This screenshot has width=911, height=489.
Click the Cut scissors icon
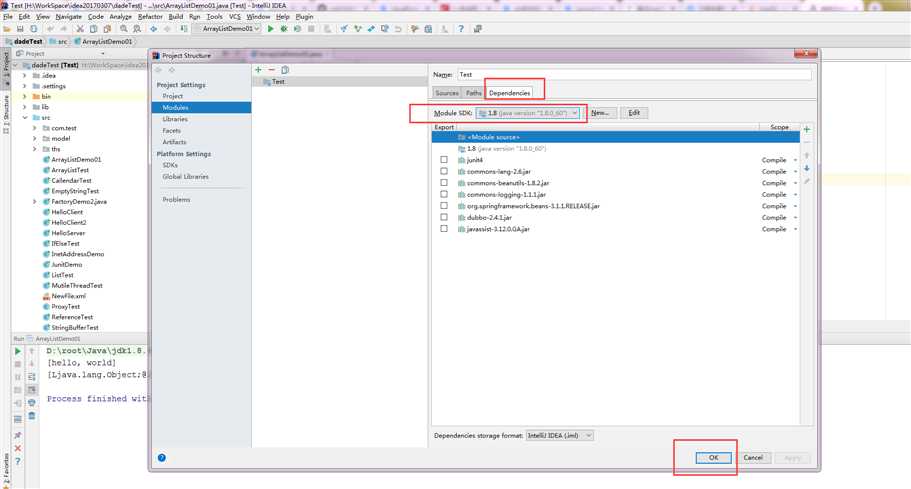pyautogui.click(x=80, y=28)
